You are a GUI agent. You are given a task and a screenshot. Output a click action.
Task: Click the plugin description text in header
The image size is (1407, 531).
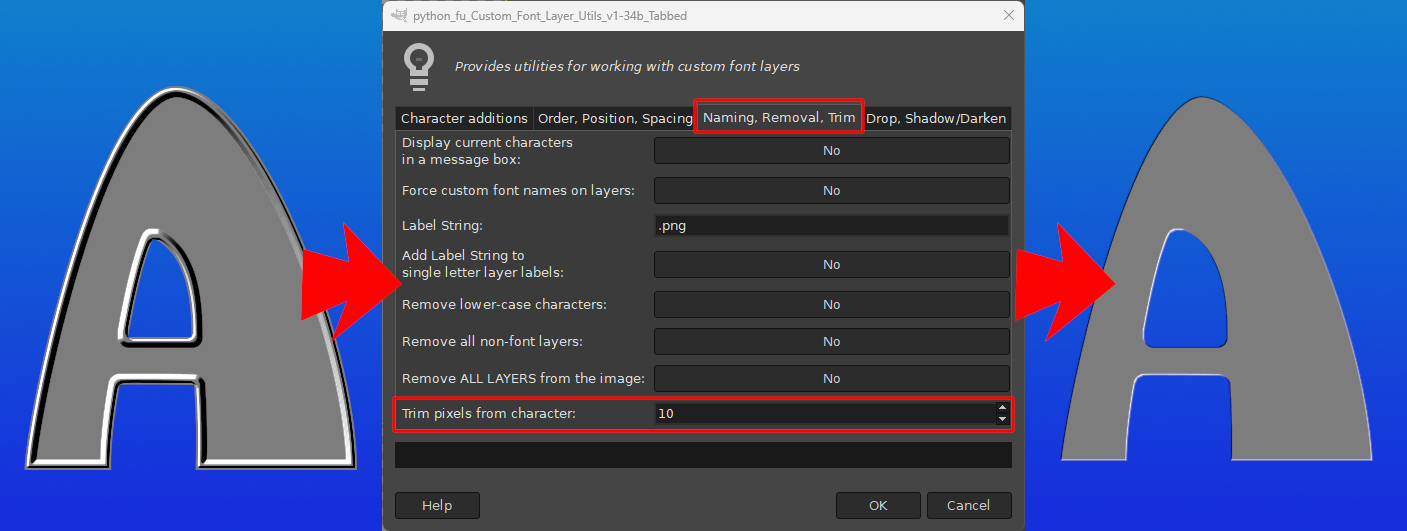click(627, 67)
